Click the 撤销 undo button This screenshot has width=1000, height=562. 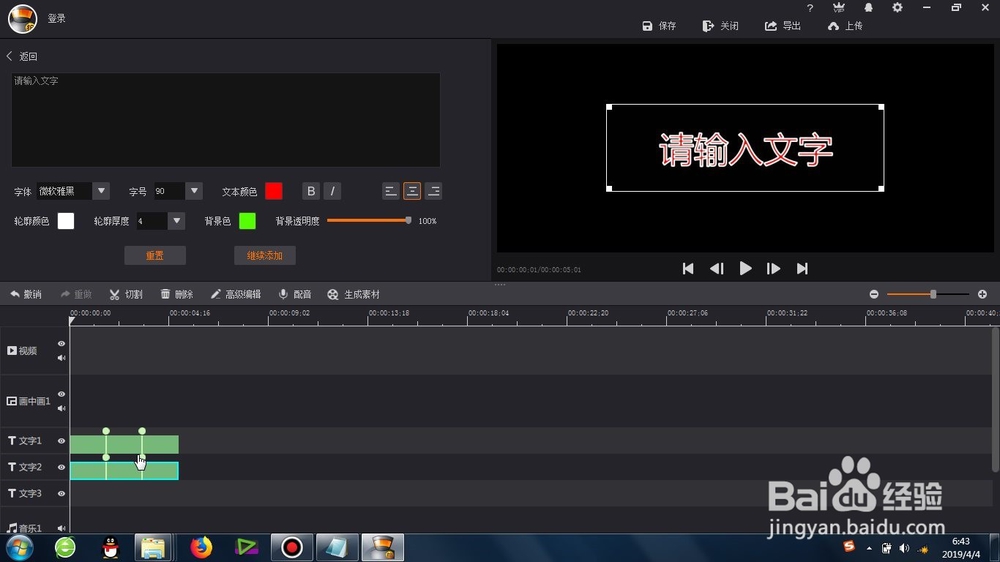(26, 294)
